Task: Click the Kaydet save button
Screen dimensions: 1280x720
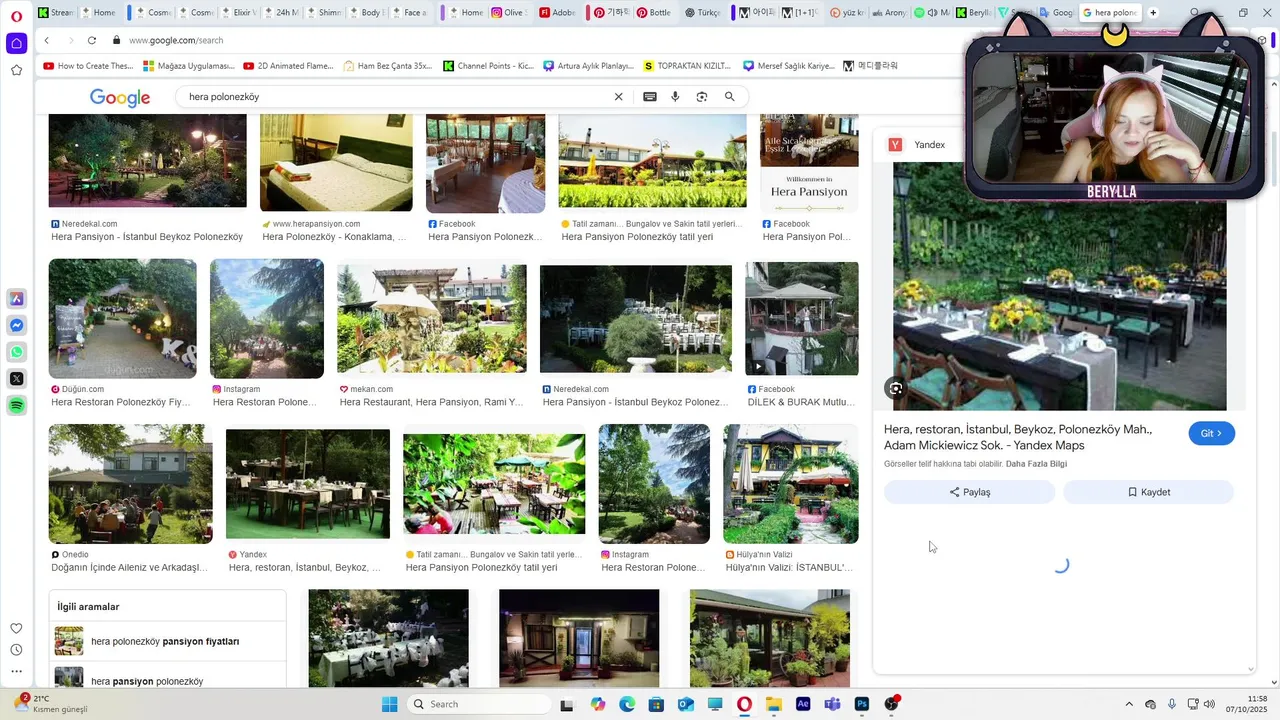Action: pos(1148,492)
